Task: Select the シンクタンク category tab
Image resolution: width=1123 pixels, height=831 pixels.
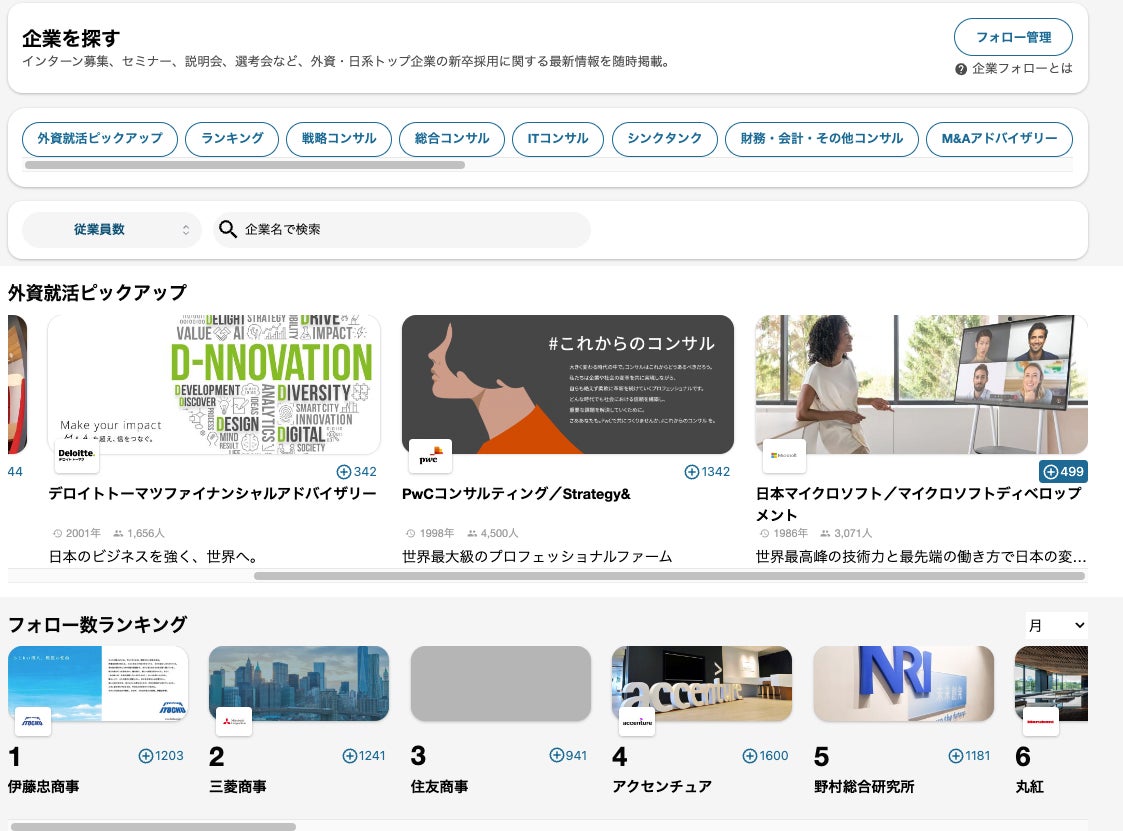Action: pyautogui.click(x=665, y=138)
